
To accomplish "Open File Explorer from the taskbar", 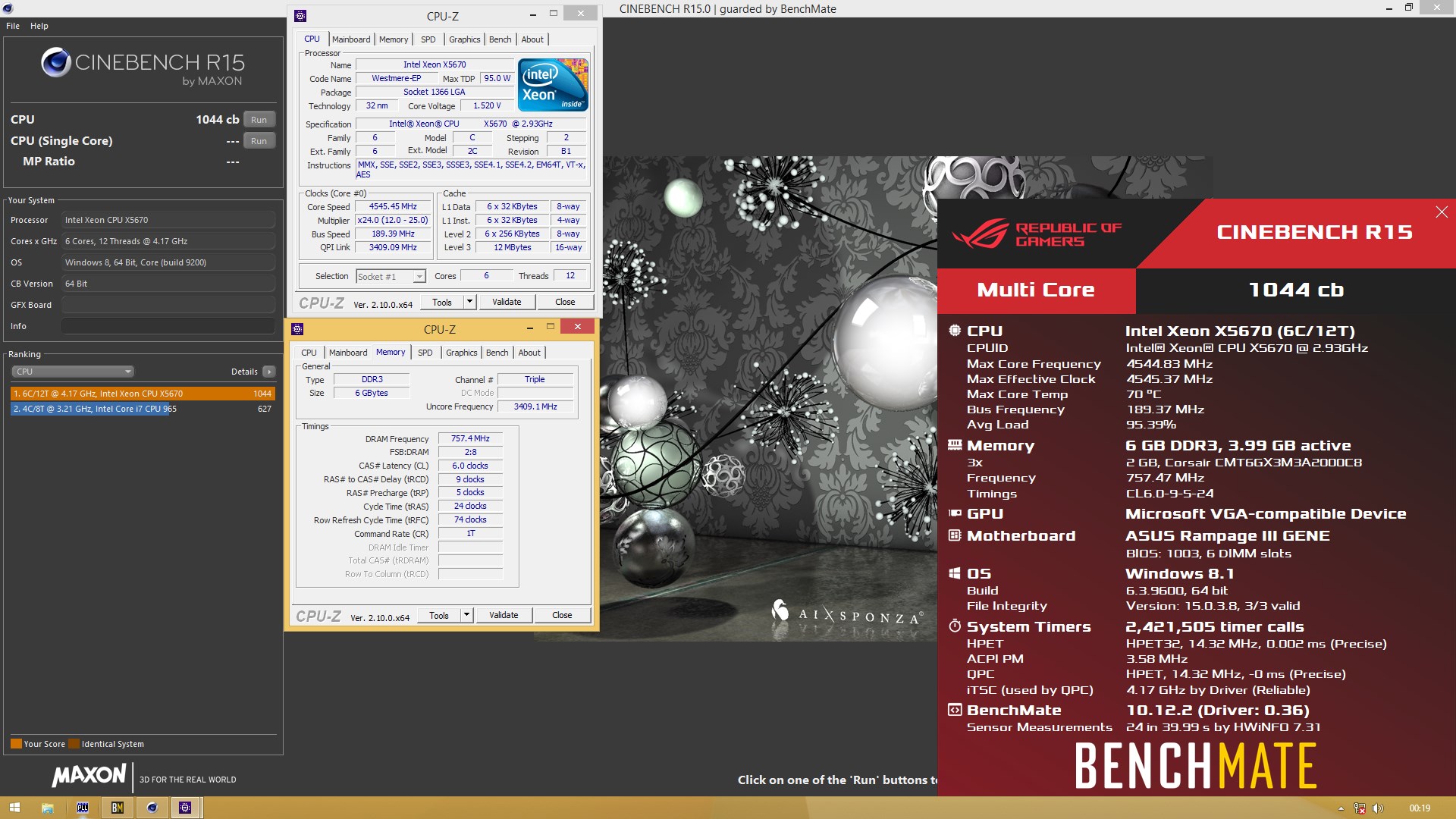I will 47,808.
